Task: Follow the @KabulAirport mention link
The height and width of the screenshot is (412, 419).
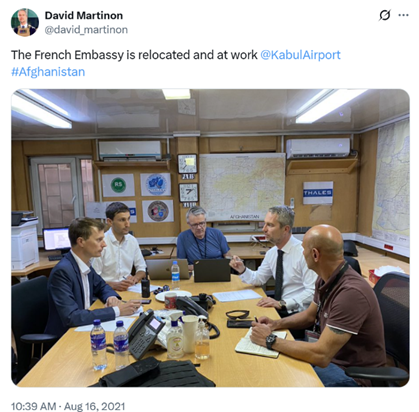Action: [x=300, y=55]
